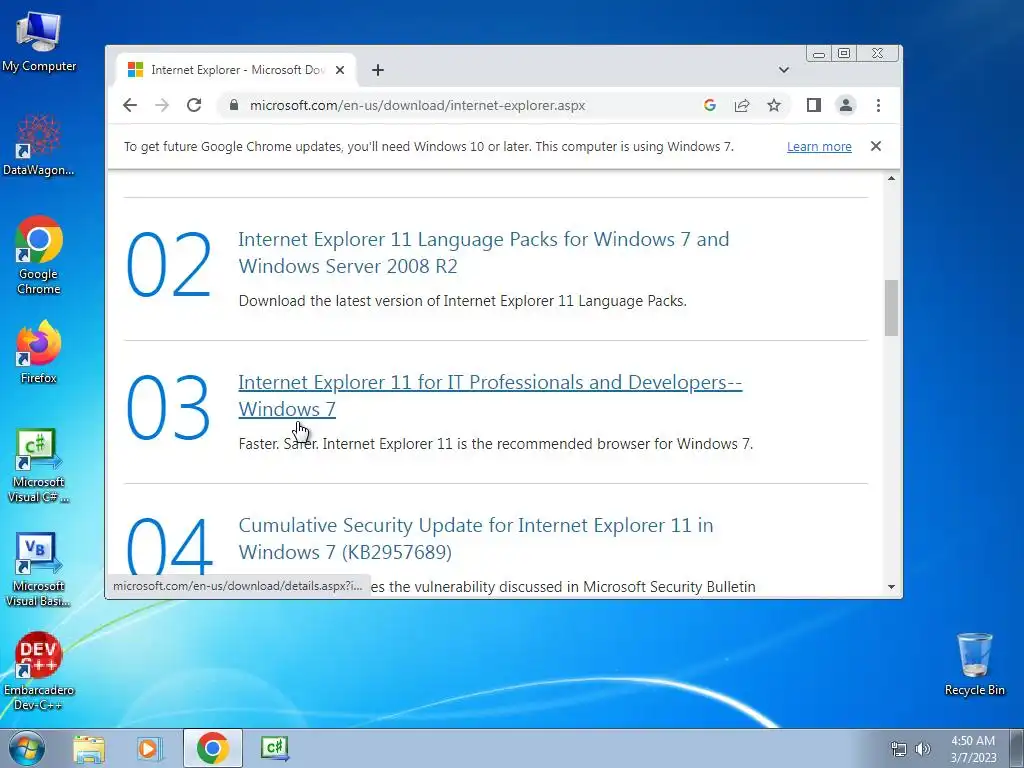Click the large 03 number

(x=168, y=408)
